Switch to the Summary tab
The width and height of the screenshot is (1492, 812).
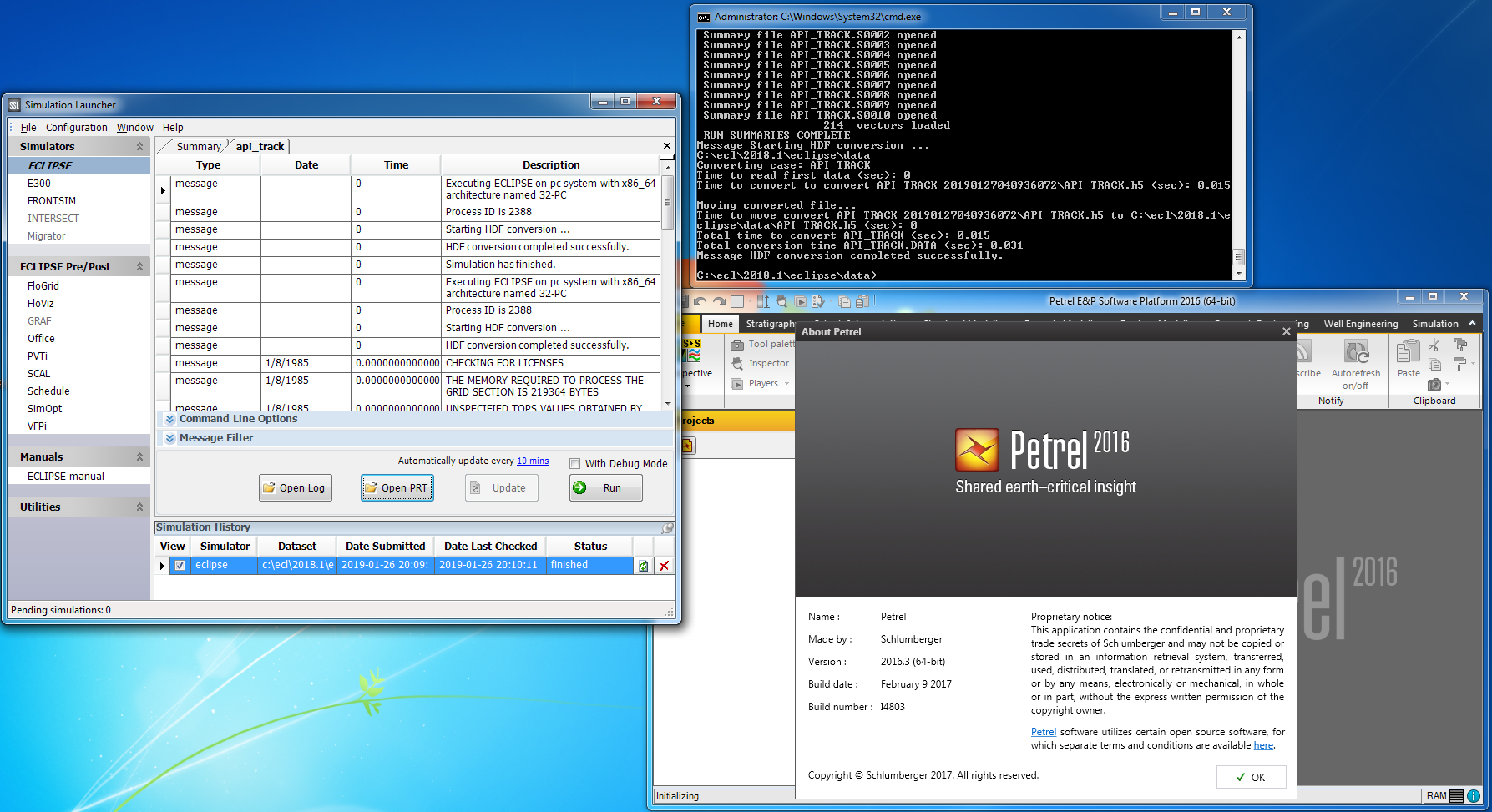coord(198,147)
